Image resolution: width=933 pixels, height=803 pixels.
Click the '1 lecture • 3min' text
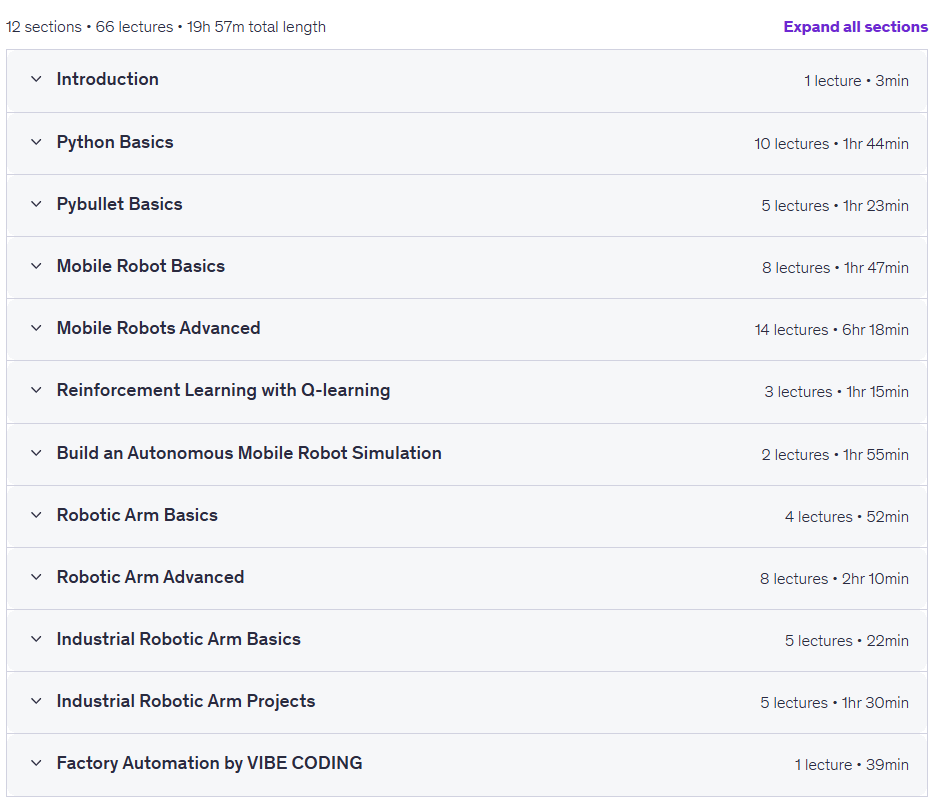[x=856, y=81]
